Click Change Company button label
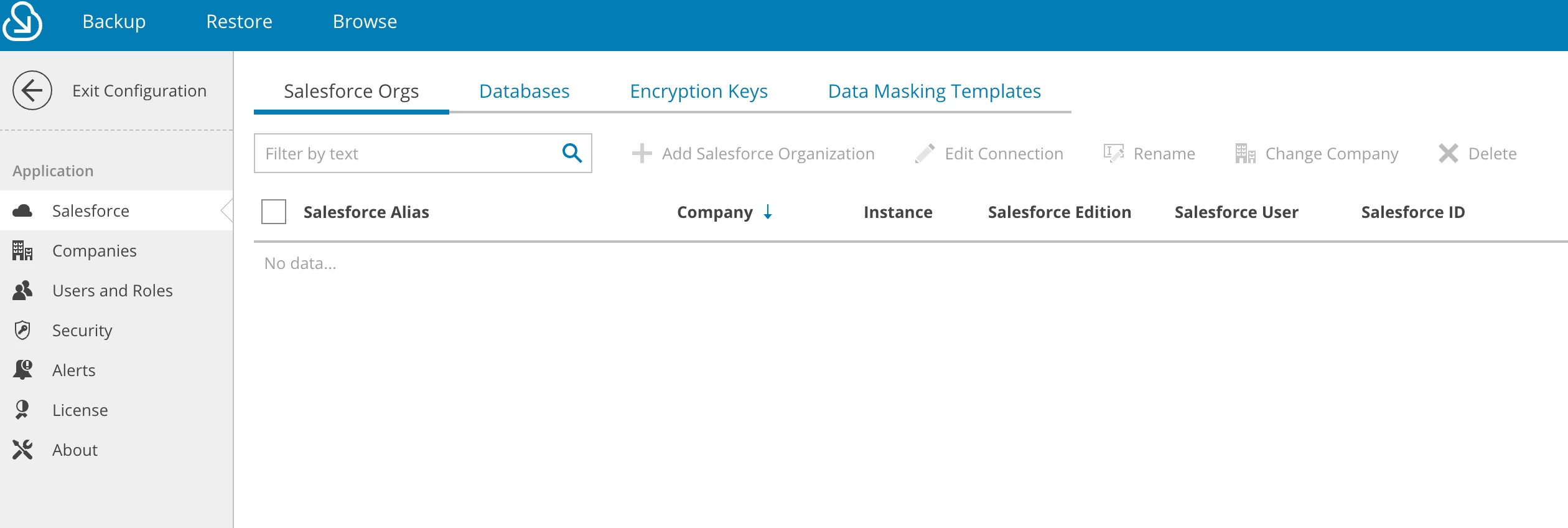The width and height of the screenshot is (1568, 528). [1332, 154]
